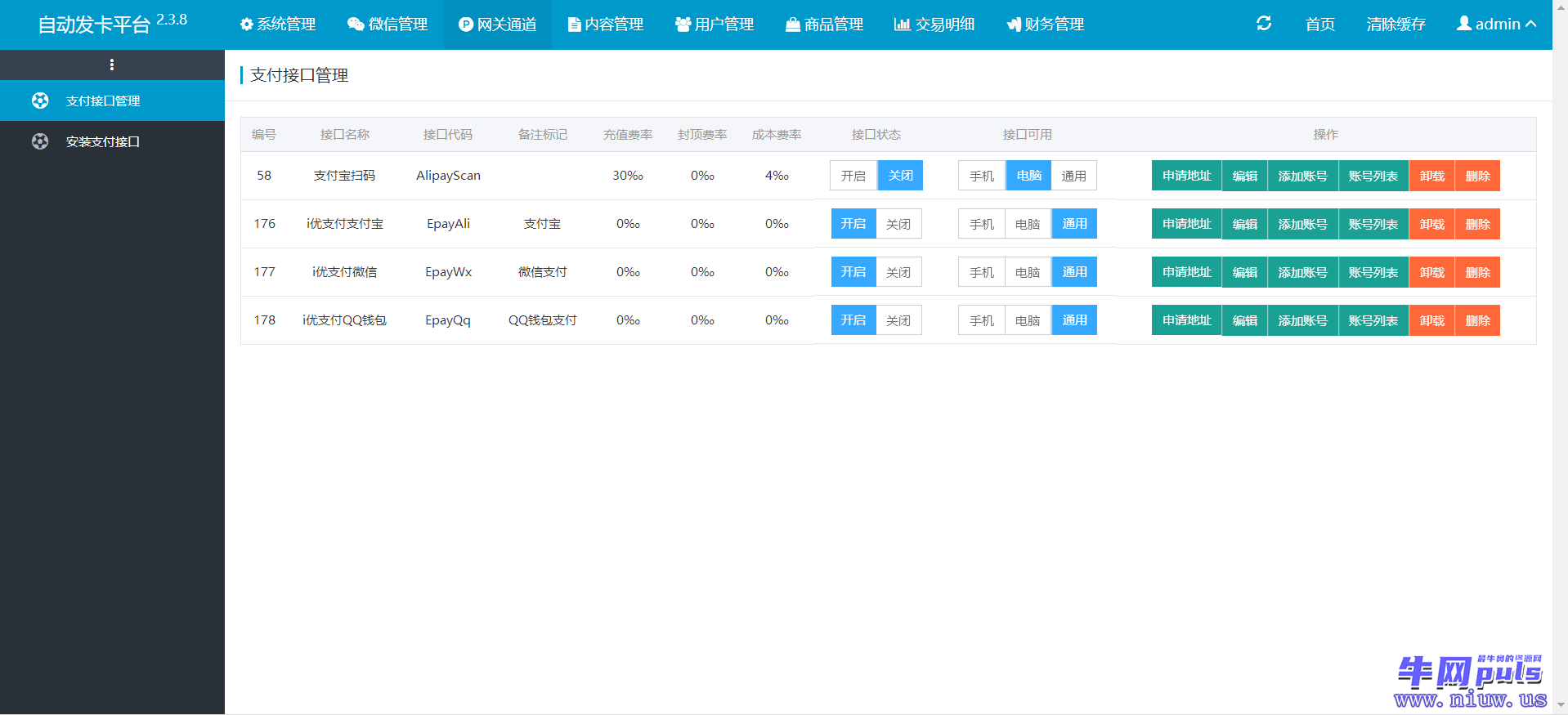Select 安装支付接口 in the sidebar

point(112,141)
